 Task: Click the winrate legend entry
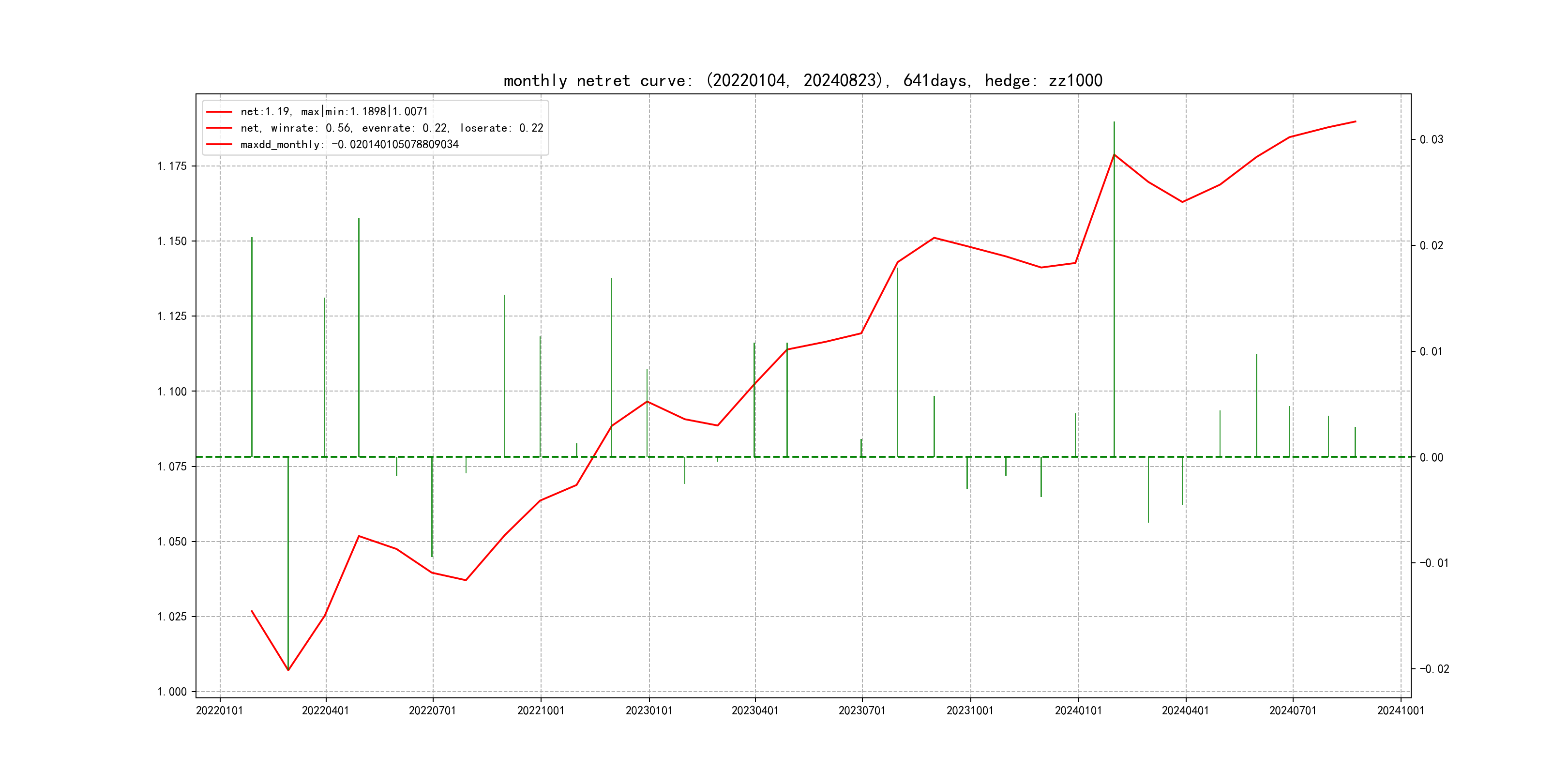pyautogui.click(x=392, y=128)
